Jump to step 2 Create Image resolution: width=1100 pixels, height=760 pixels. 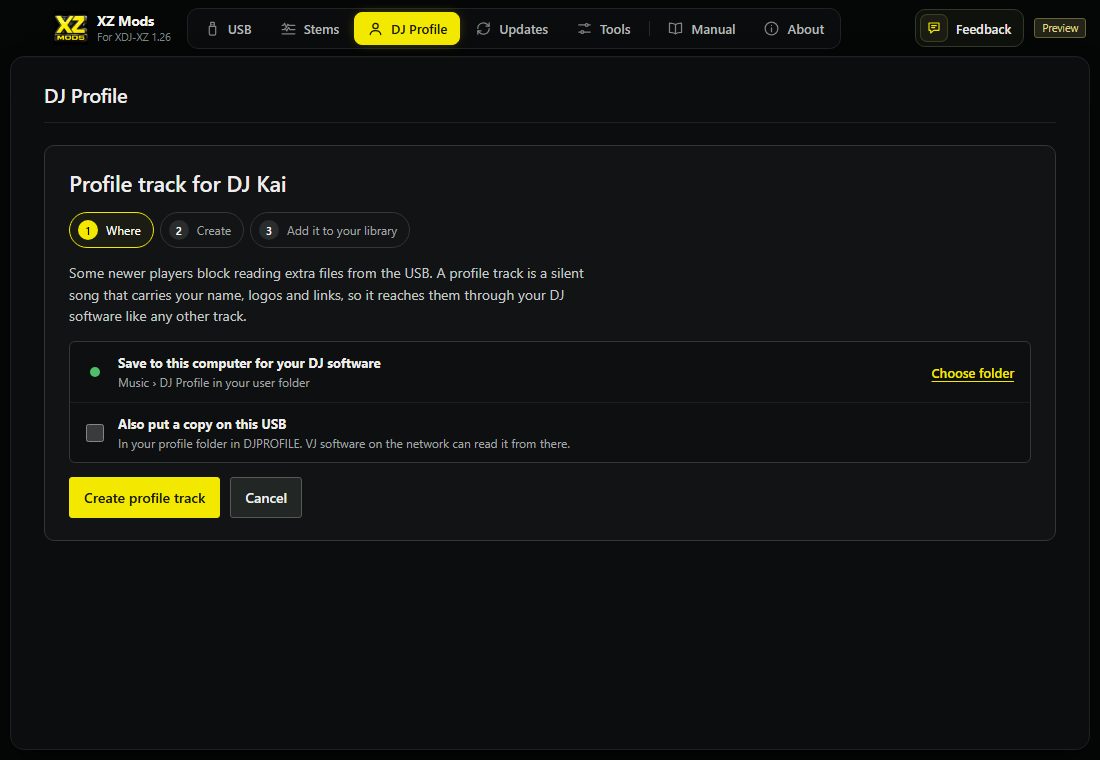click(202, 230)
